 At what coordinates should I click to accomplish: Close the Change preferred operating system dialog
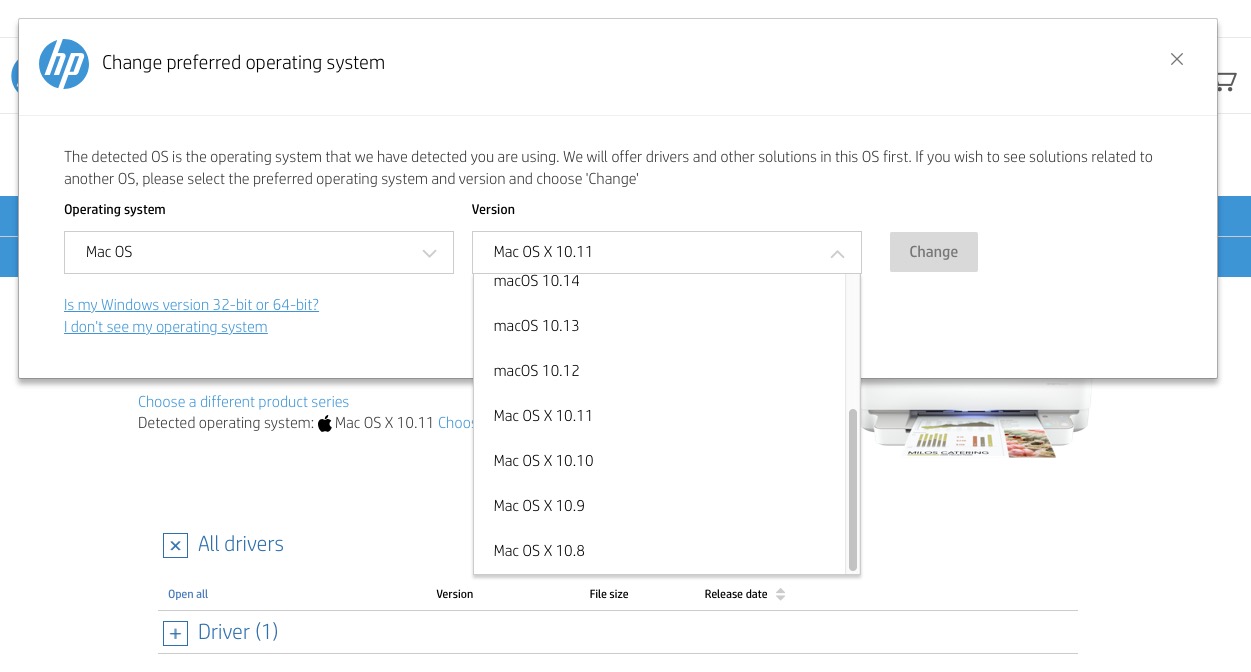[1177, 59]
